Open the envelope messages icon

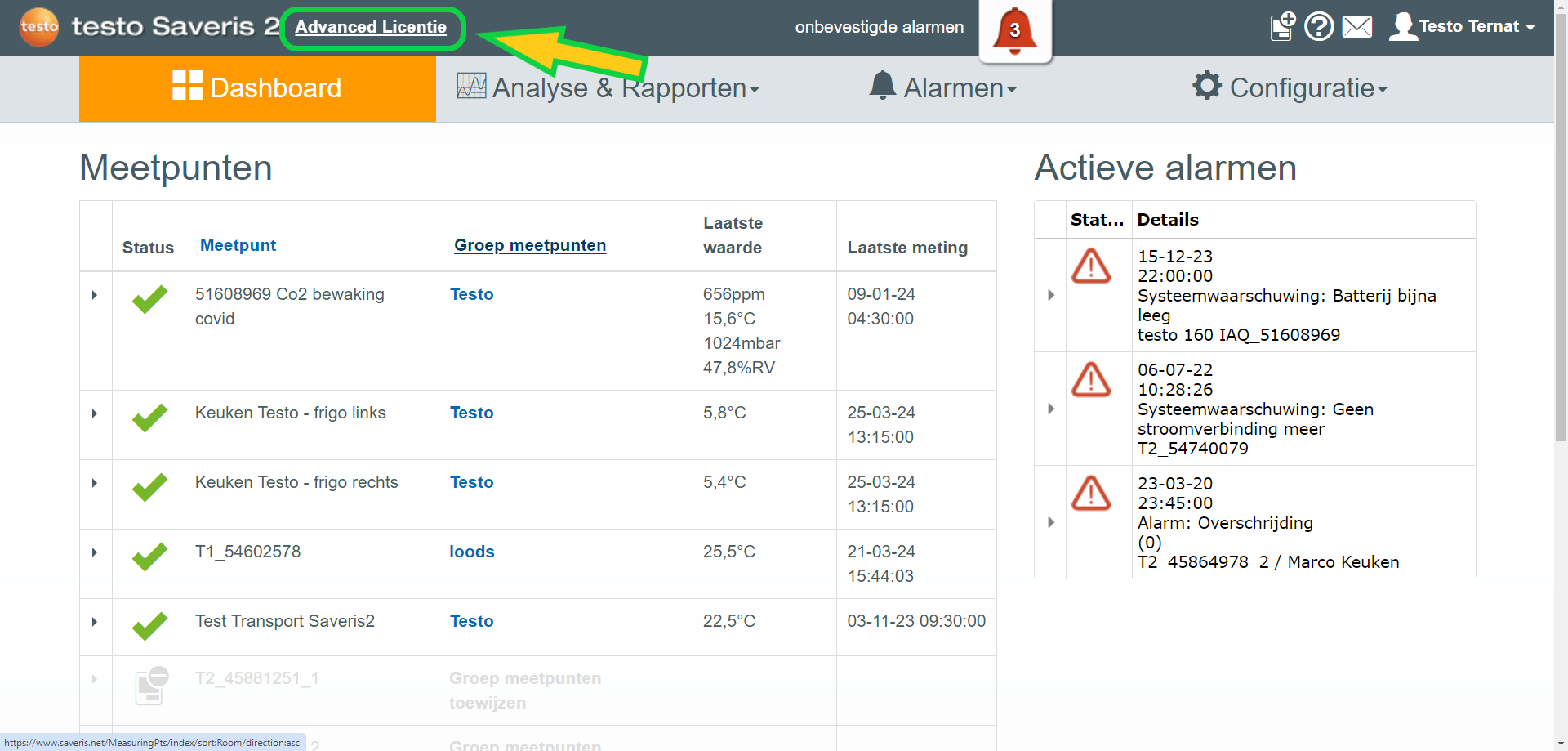coord(1357,27)
